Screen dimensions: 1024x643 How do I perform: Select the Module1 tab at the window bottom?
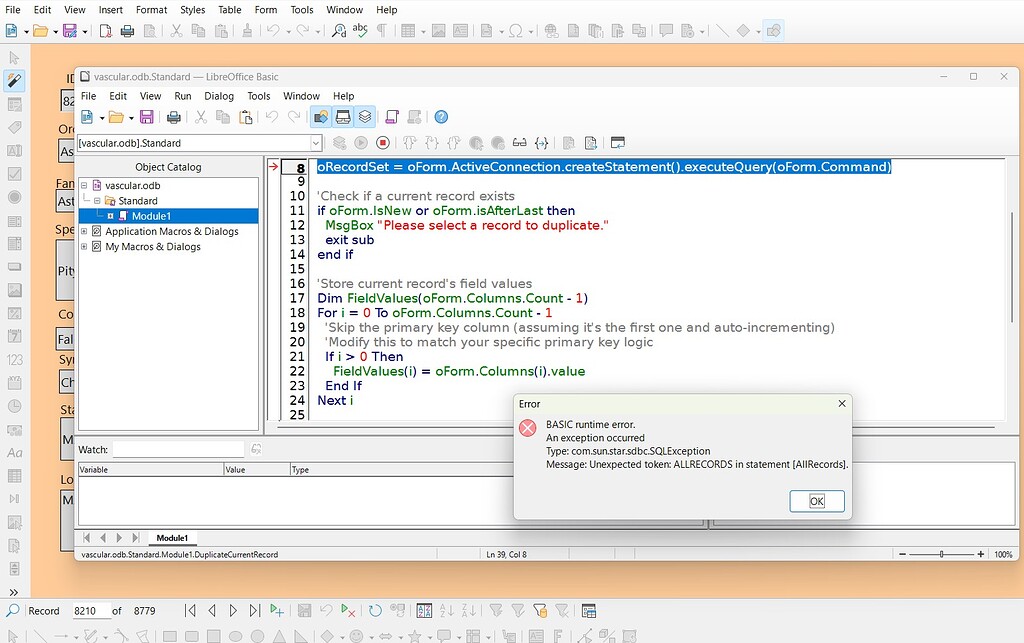(170, 538)
